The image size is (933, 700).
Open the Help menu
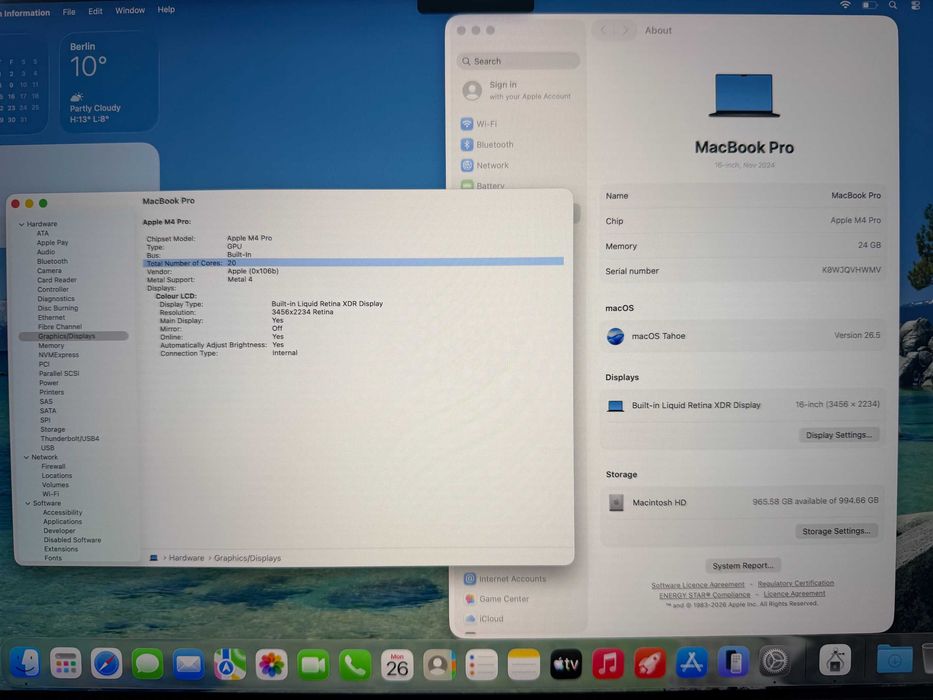(166, 10)
